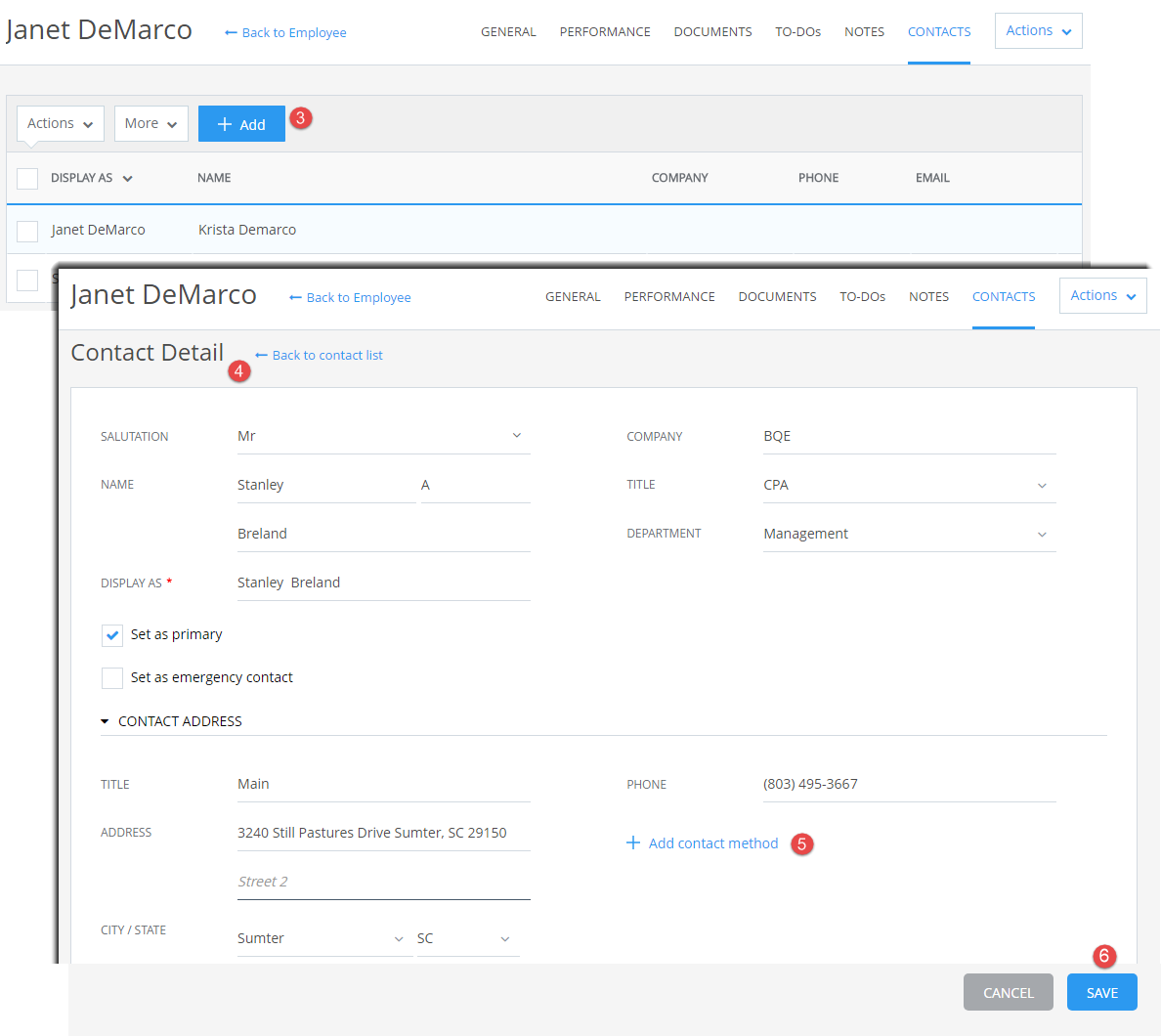
Task: Open DOCUMENTS tab in Contact Detail window
Action: click(777, 296)
